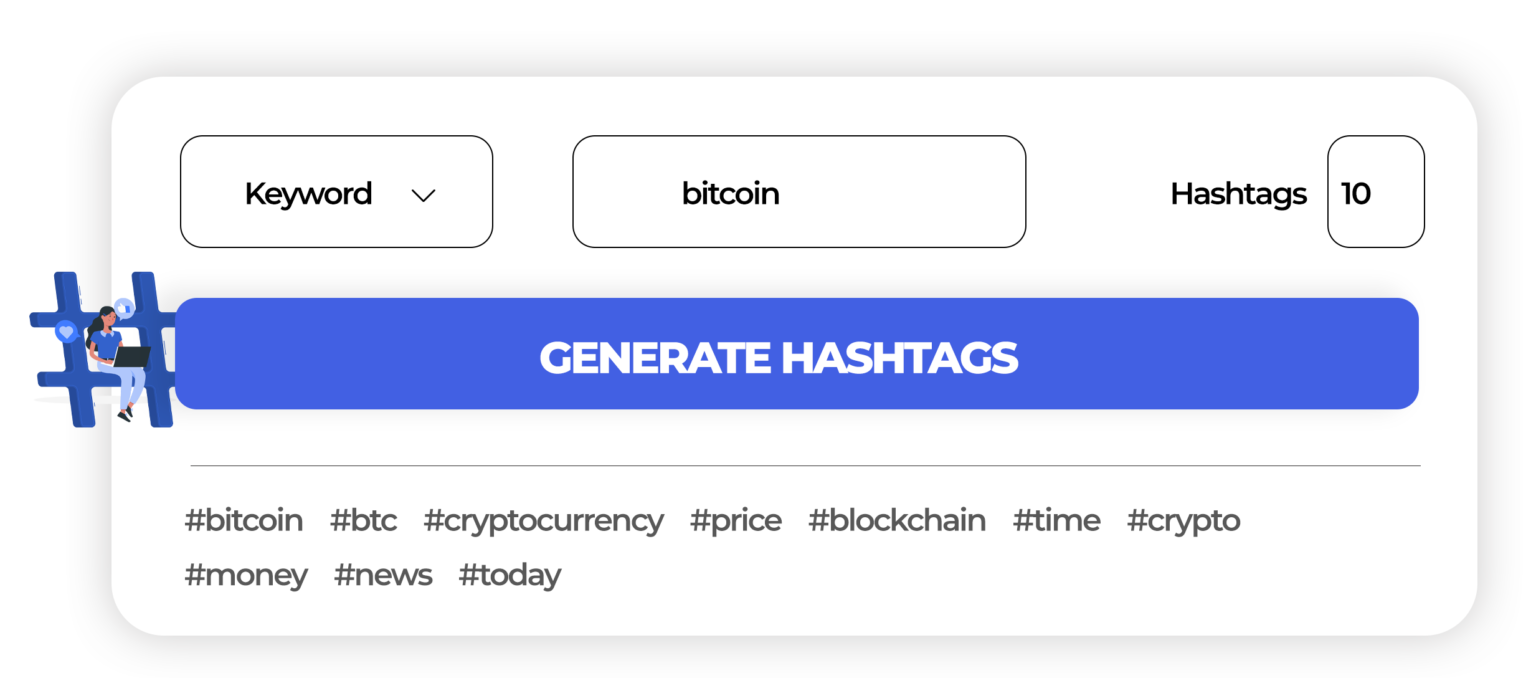Pick the #blockchain hashtag
This screenshot has width=1536, height=678.
896,521
